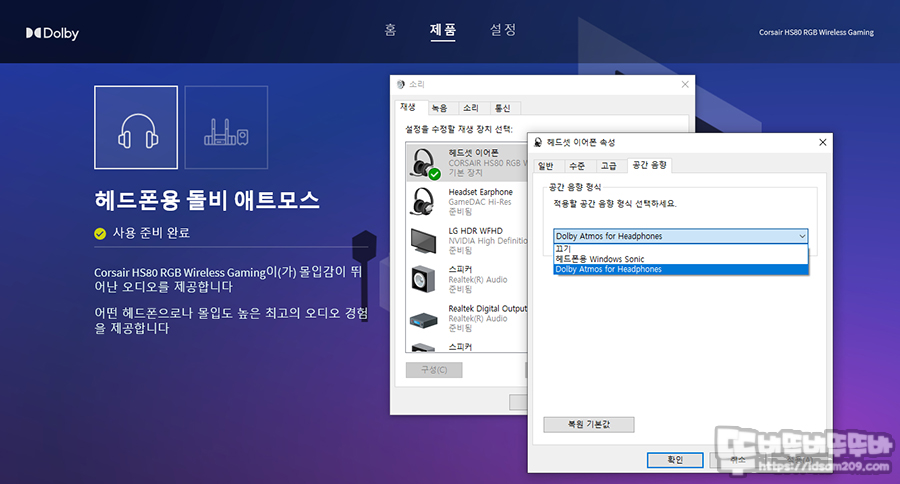This screenshot has width=900, height=484.
Task: Select the headphones product tile
Action: [136, 127]
